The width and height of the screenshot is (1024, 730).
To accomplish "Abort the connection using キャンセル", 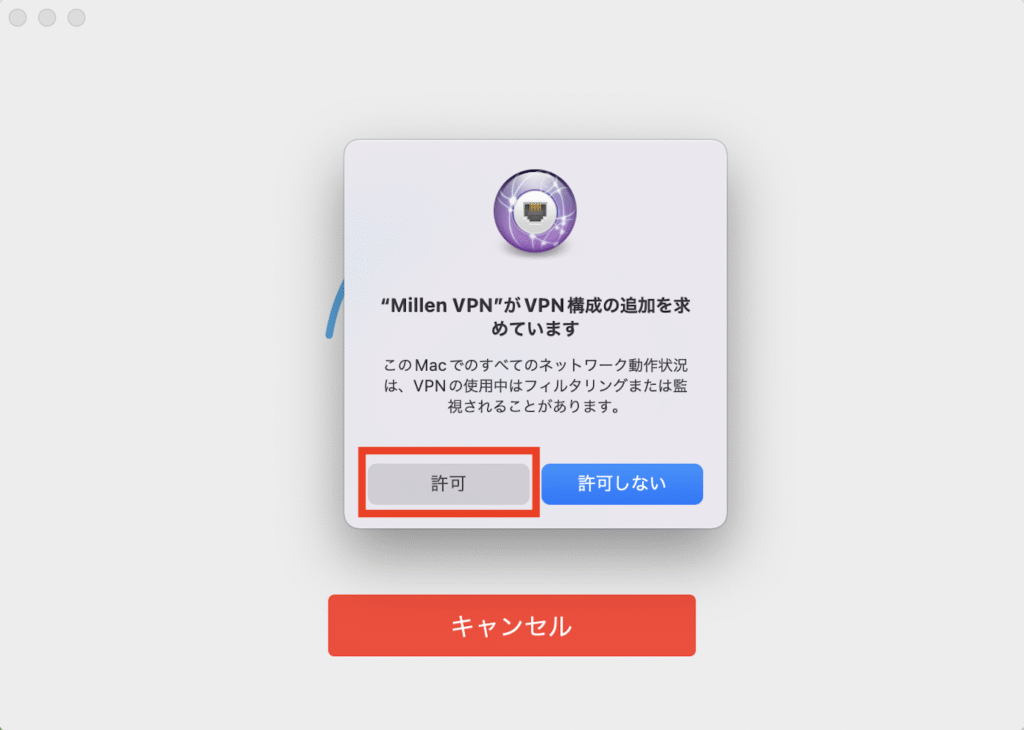I will [511, 625].
